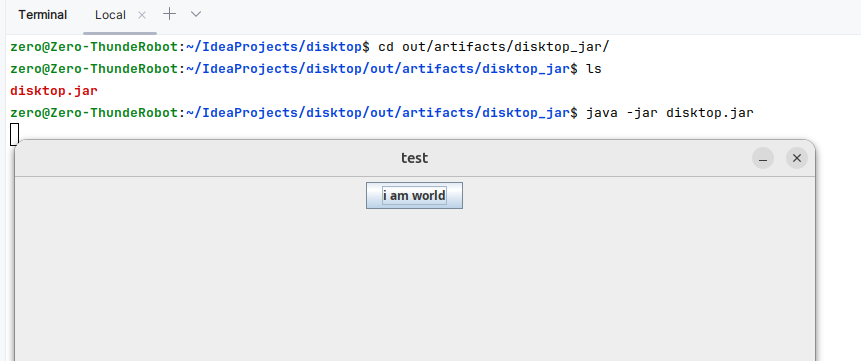Expand the terminal sessions chevron dropdown
861x361 pixels.
(x=196, y=14)
